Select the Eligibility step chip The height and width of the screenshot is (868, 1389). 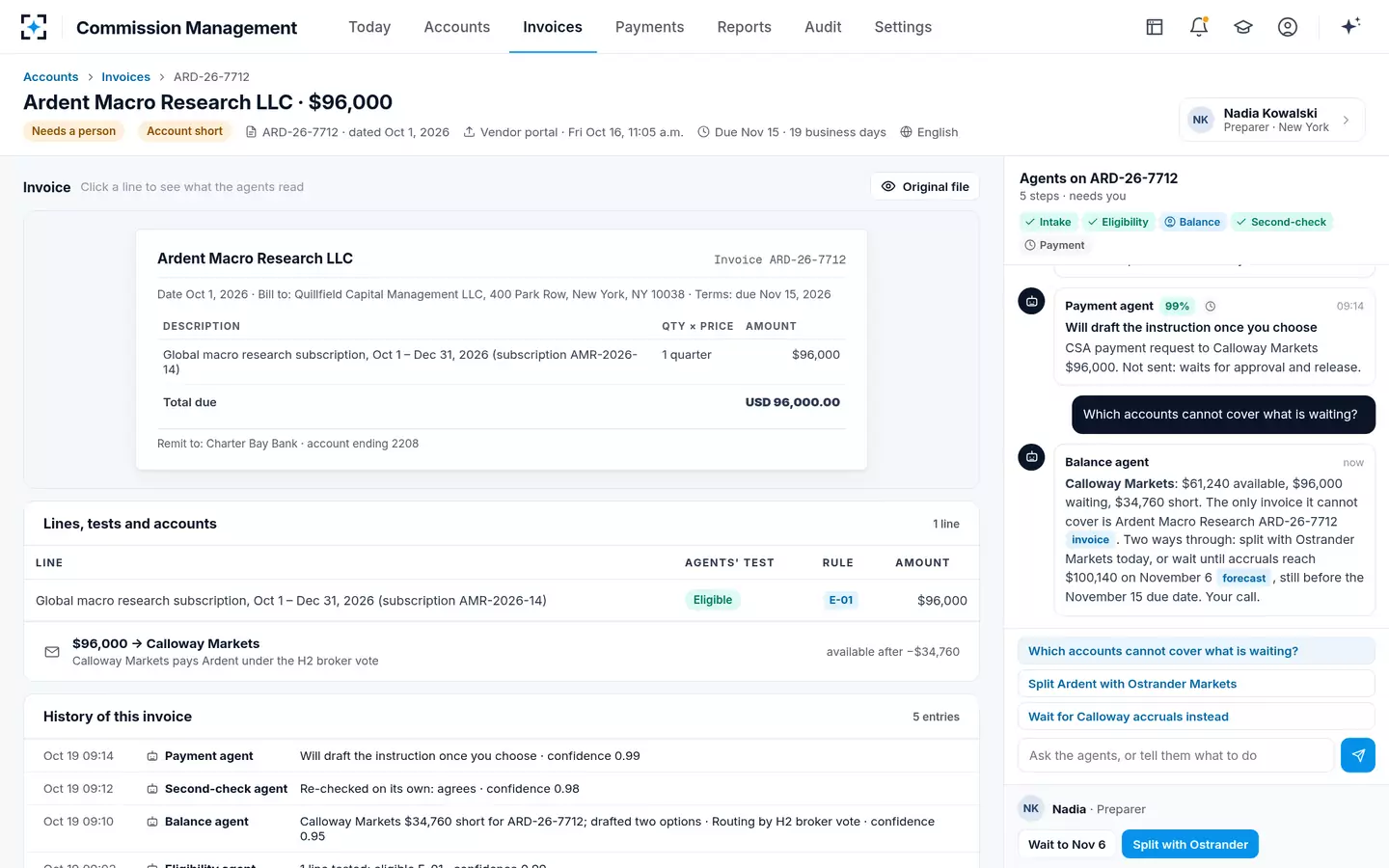tap(1118, 222)
